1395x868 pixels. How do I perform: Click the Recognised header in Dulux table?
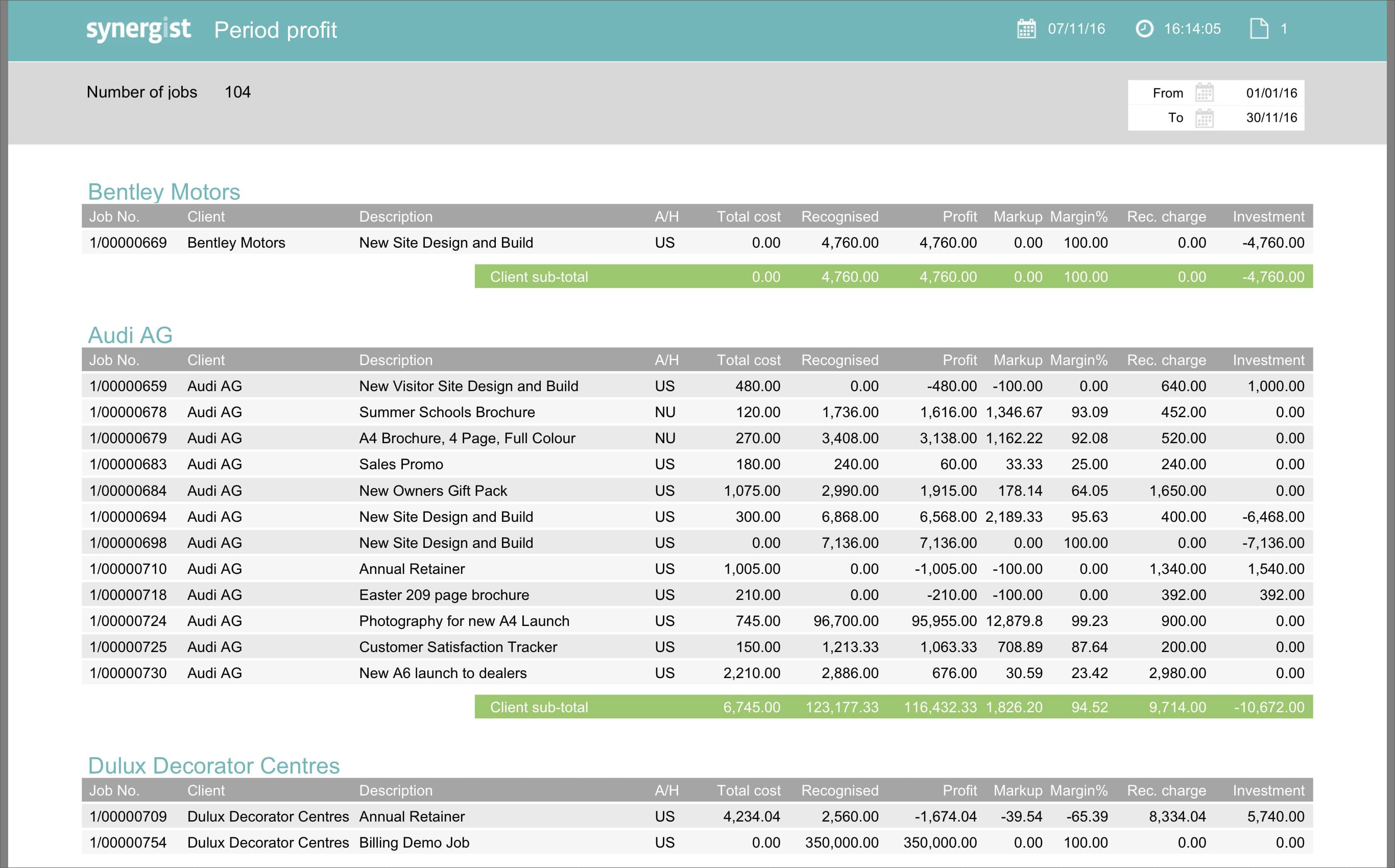coord(840,790)
